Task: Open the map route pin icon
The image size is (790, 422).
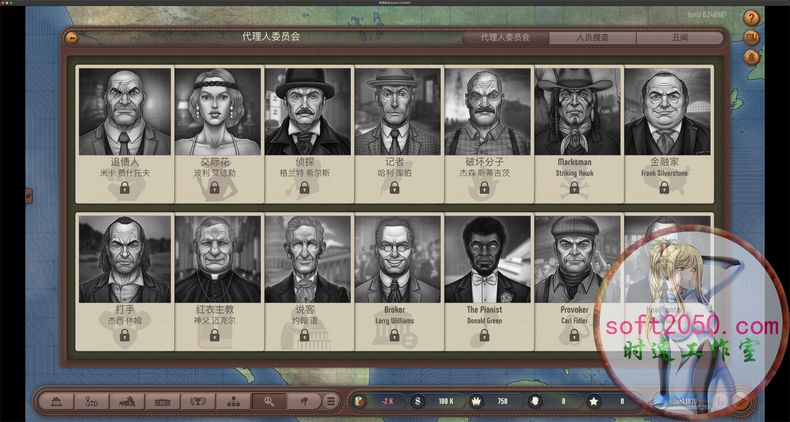Action: point(89,401)
